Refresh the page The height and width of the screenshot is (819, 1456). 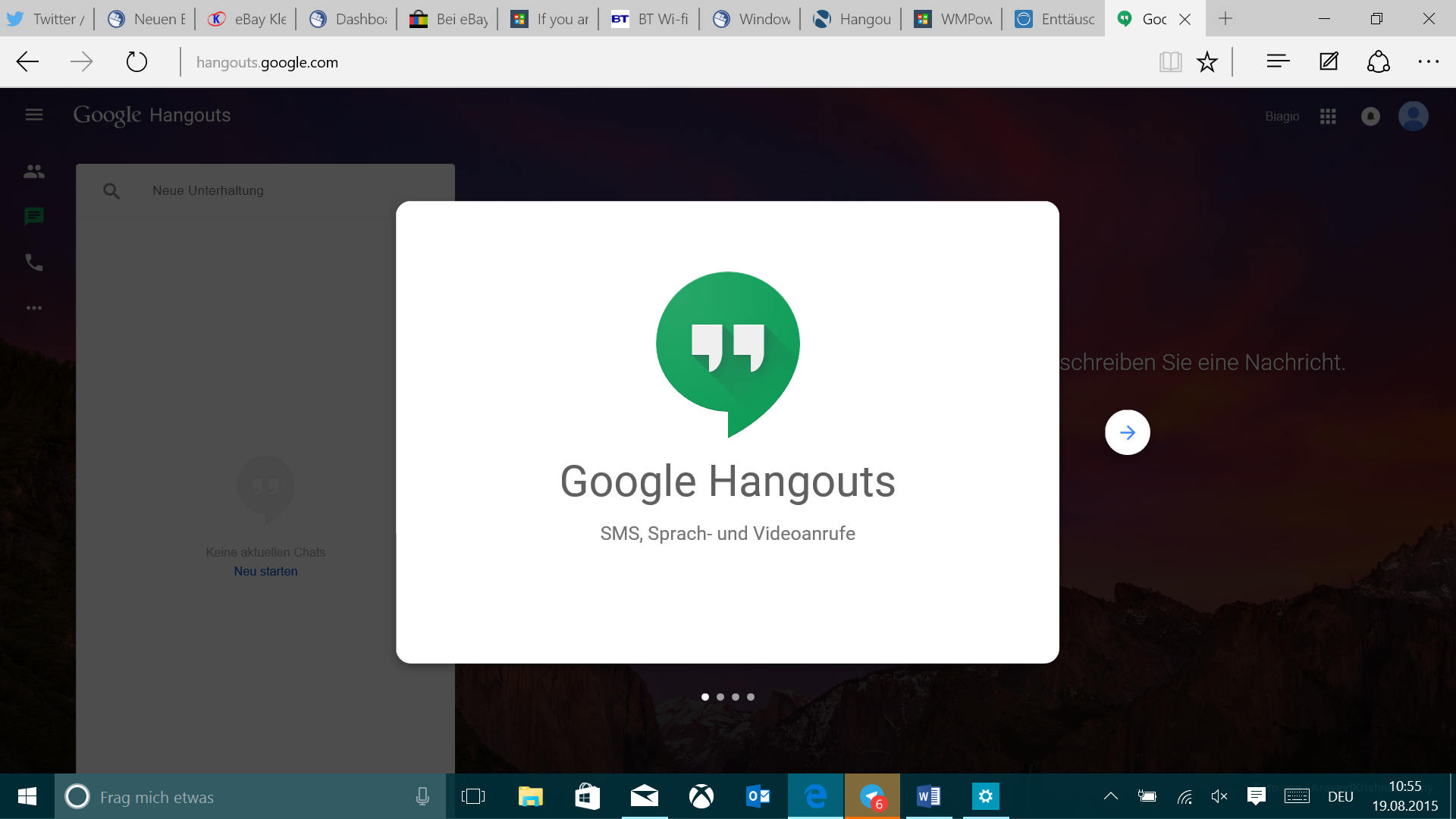[136, 61]
